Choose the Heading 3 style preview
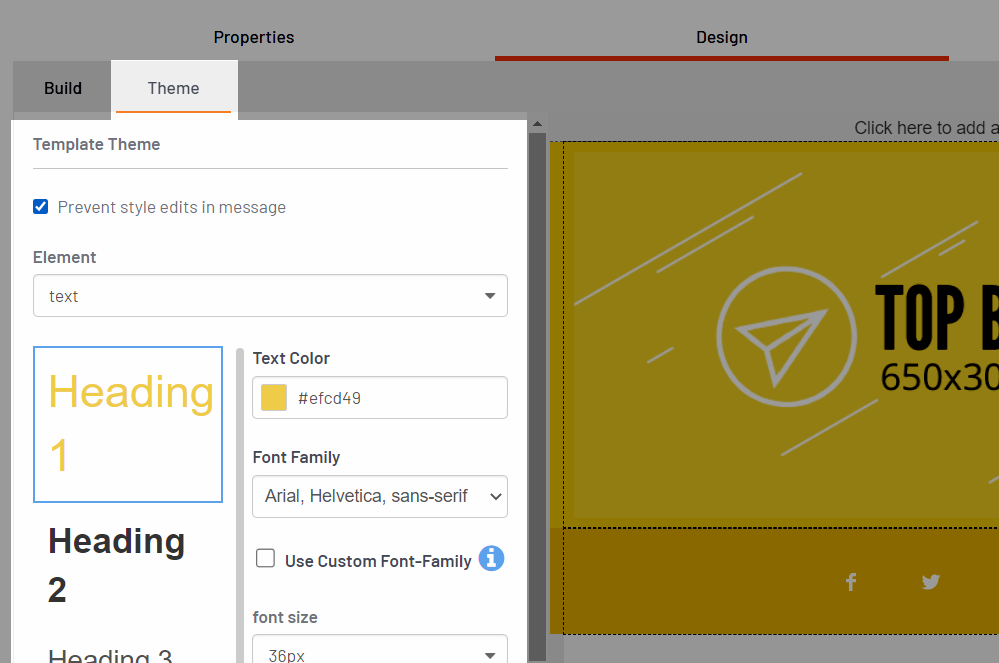The height and width of the screenshot is (663, 999). pos(110,656)
